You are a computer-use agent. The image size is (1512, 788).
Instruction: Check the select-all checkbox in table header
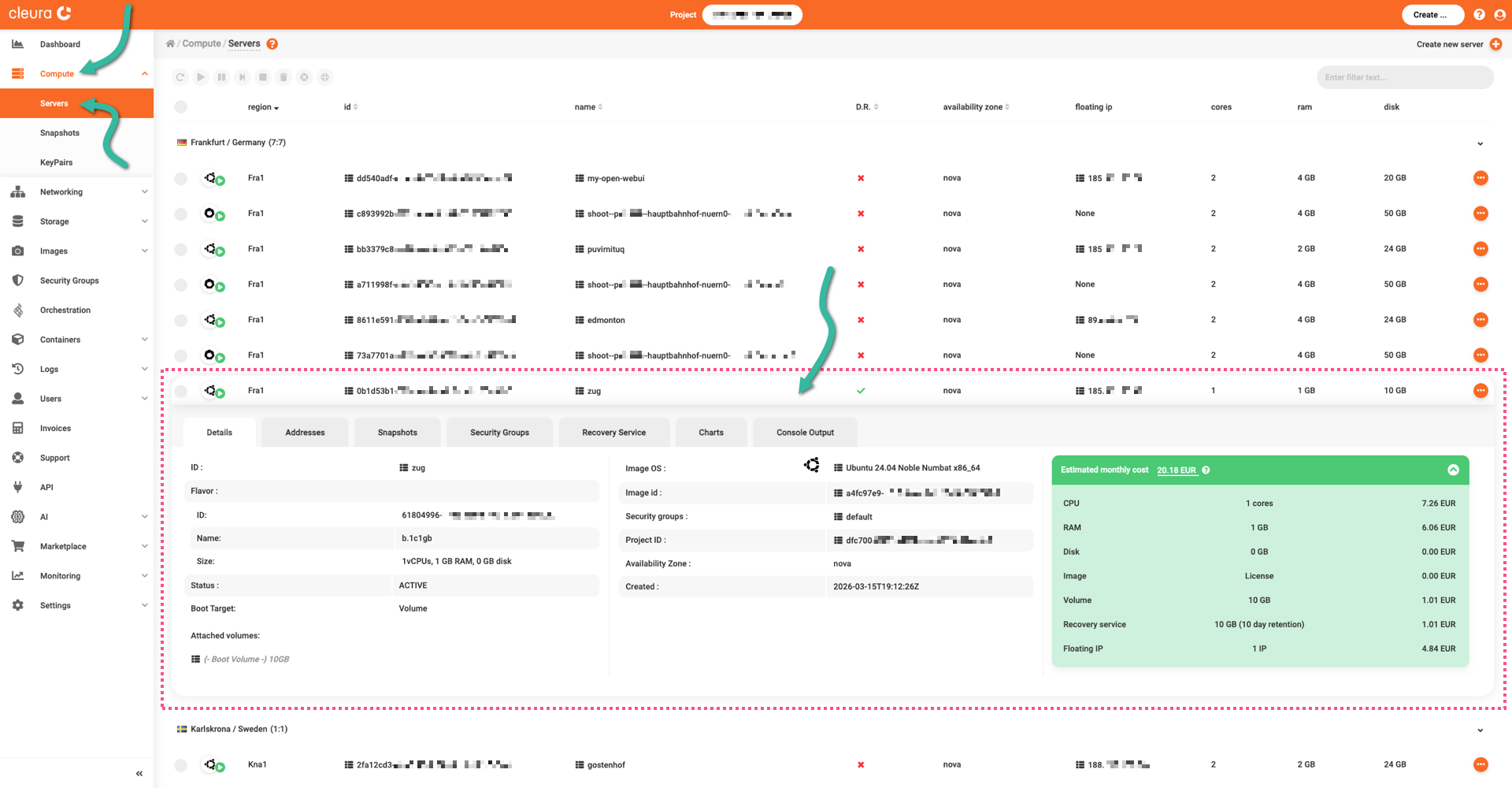point(180,106)
